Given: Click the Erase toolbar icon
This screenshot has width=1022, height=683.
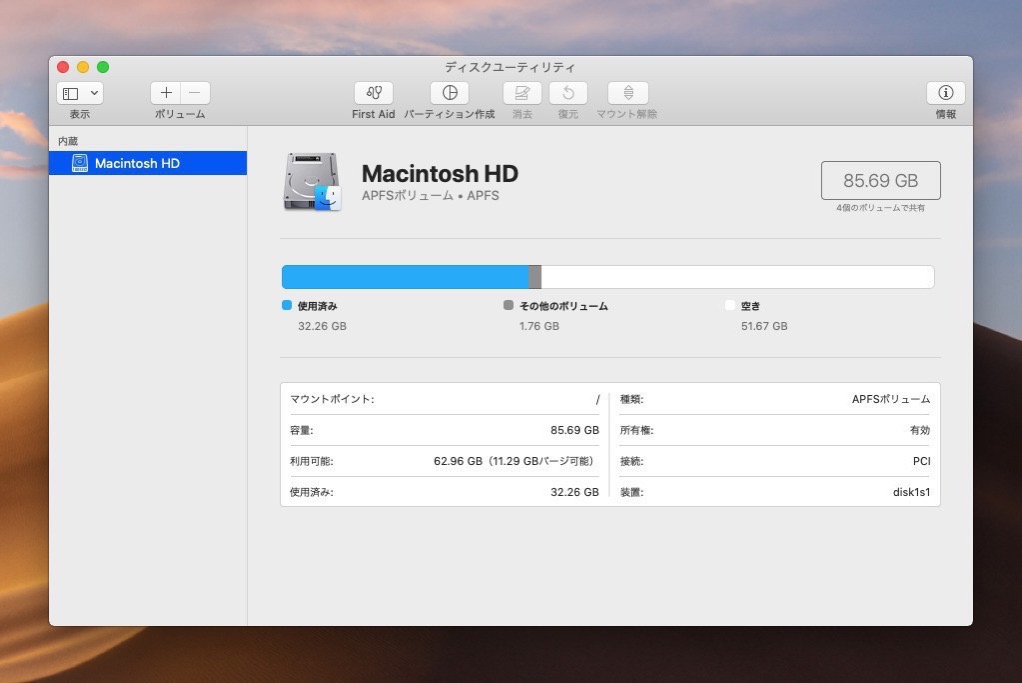Looking at the screenshot, I should point(522,93).
